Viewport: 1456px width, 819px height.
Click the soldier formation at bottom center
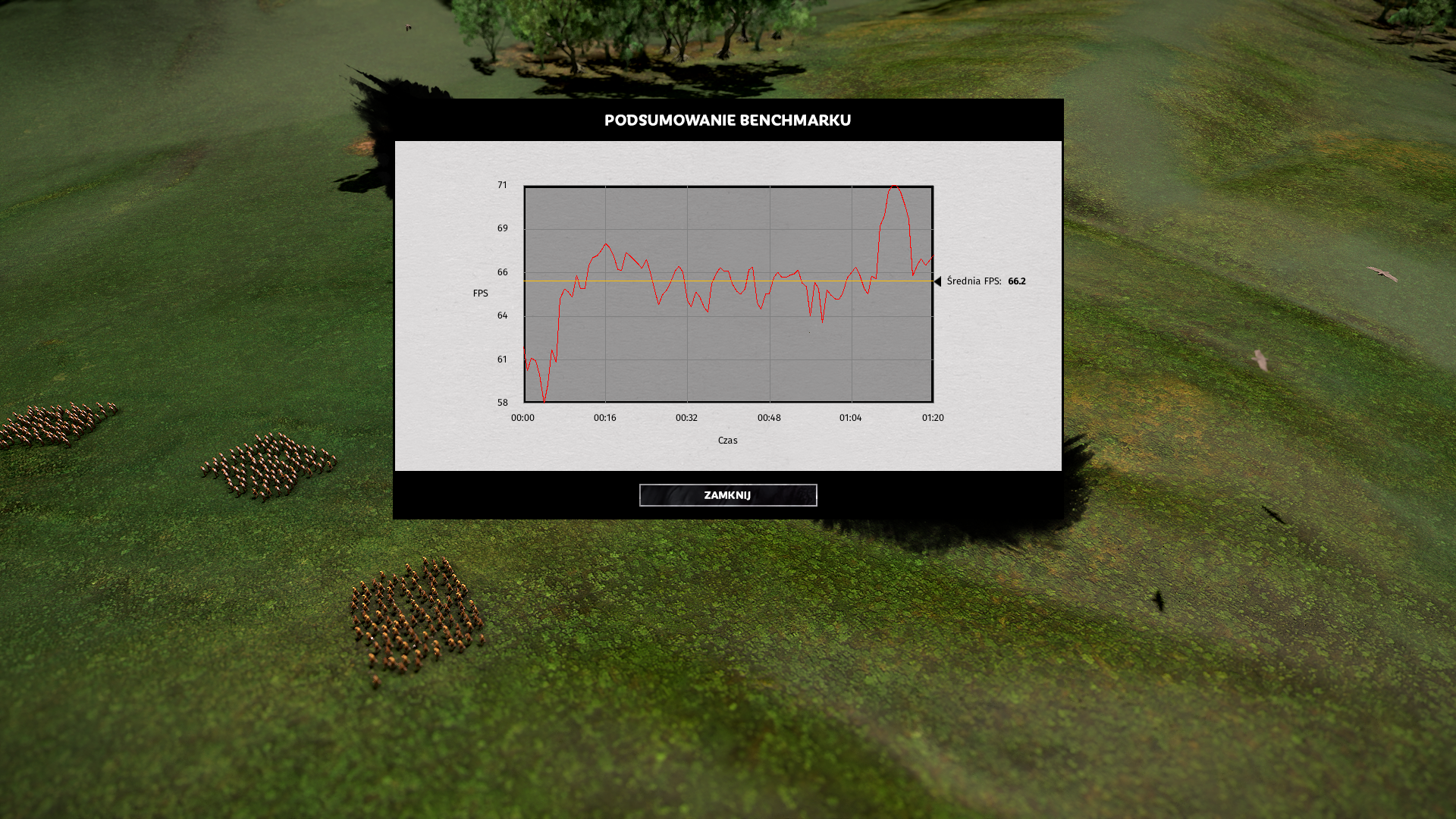[x=416, y=618]
